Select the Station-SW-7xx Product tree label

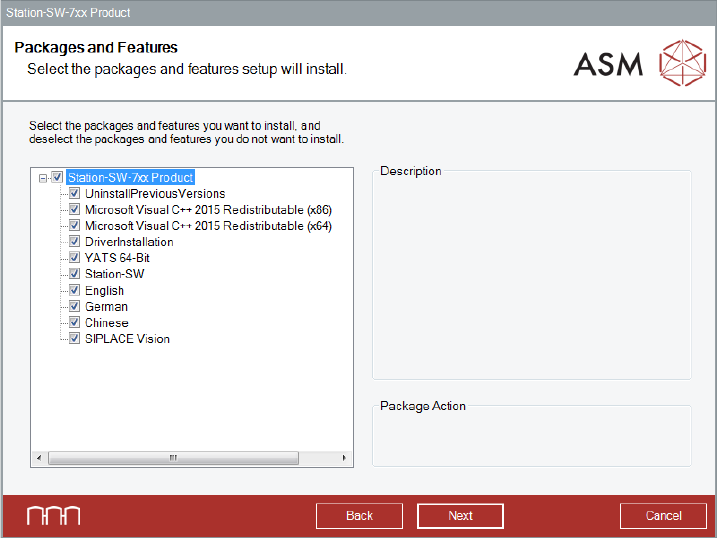click(x=130, y=177)
